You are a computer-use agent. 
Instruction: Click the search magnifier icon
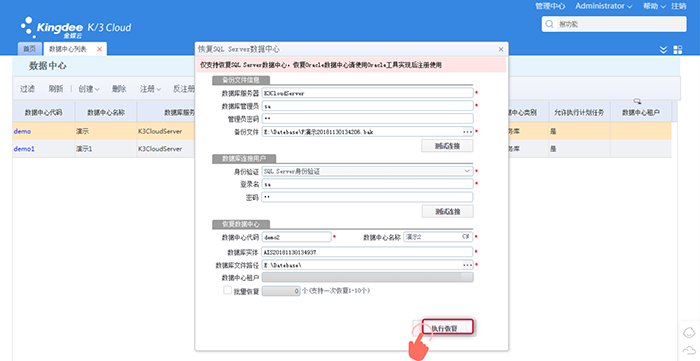(550, 24)
